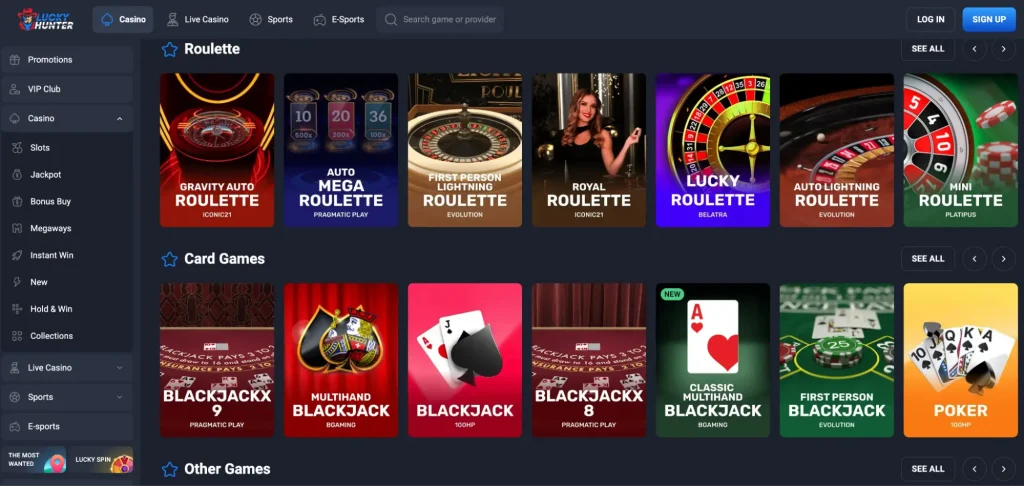Viewport: 1024px width, 486px height.
Task: Click the Lucky Hunter logo
Action: pos(45,20)
